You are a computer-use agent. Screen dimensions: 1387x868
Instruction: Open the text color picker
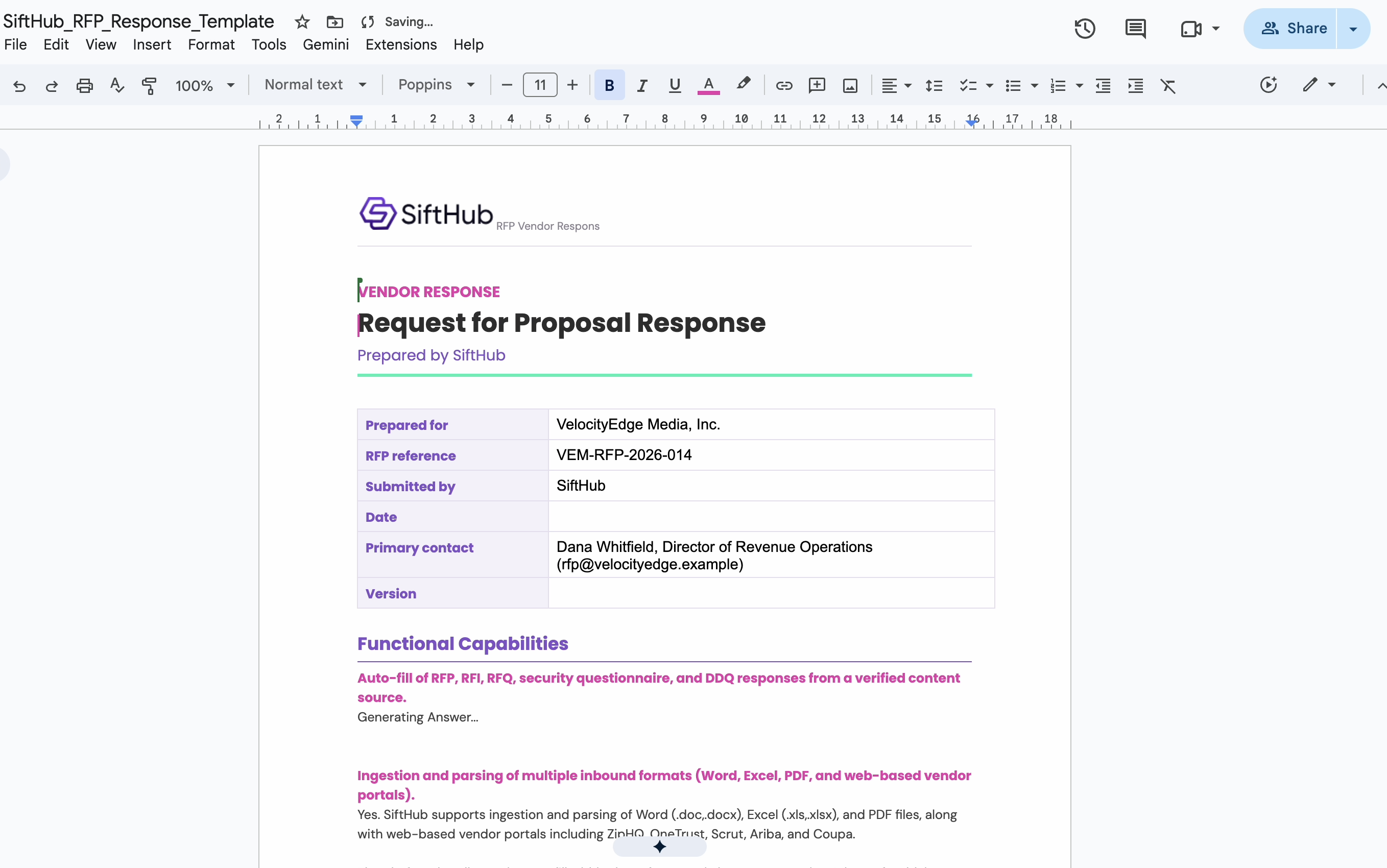tap(708, 86)
